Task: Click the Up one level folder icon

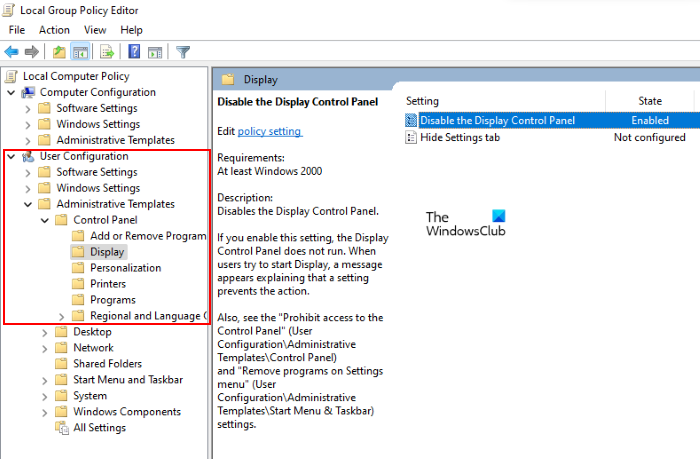Action: click(59, 52)
